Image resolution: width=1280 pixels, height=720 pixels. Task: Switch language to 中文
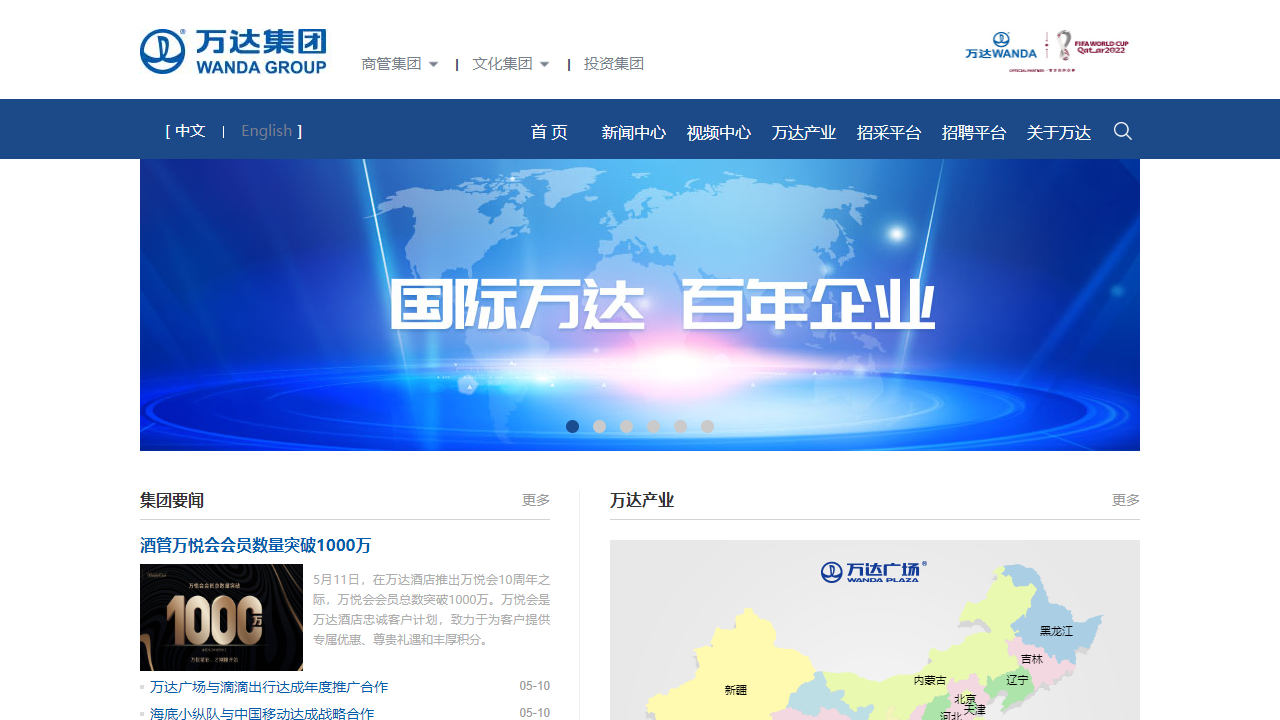tap(190, 131)
